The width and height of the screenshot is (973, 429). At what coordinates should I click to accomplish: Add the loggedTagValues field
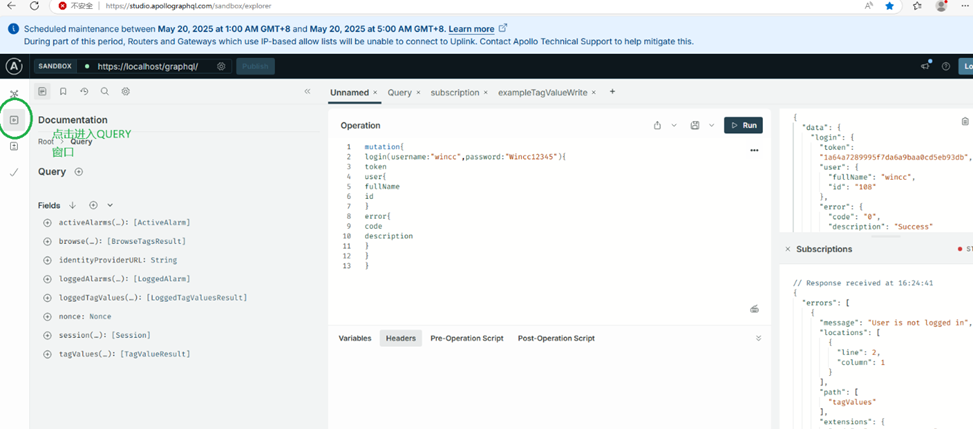pos(47,298)
